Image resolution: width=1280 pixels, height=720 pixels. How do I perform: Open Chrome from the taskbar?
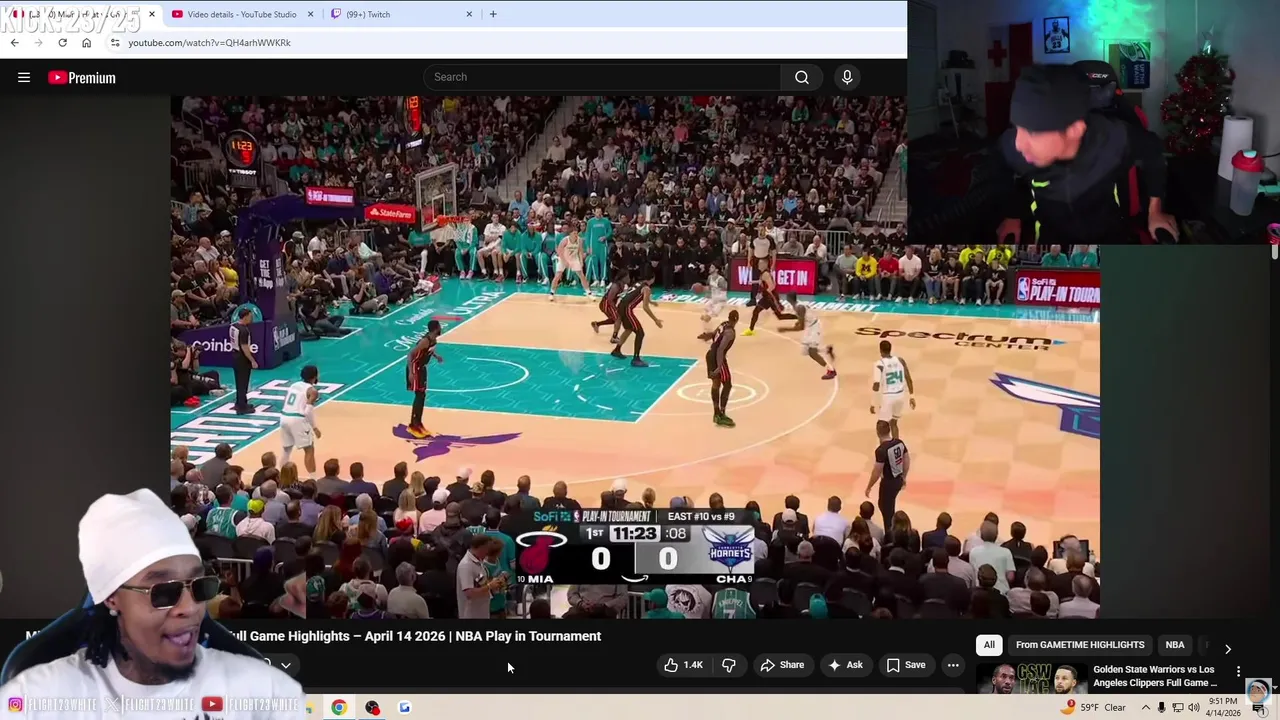(339, 707)
